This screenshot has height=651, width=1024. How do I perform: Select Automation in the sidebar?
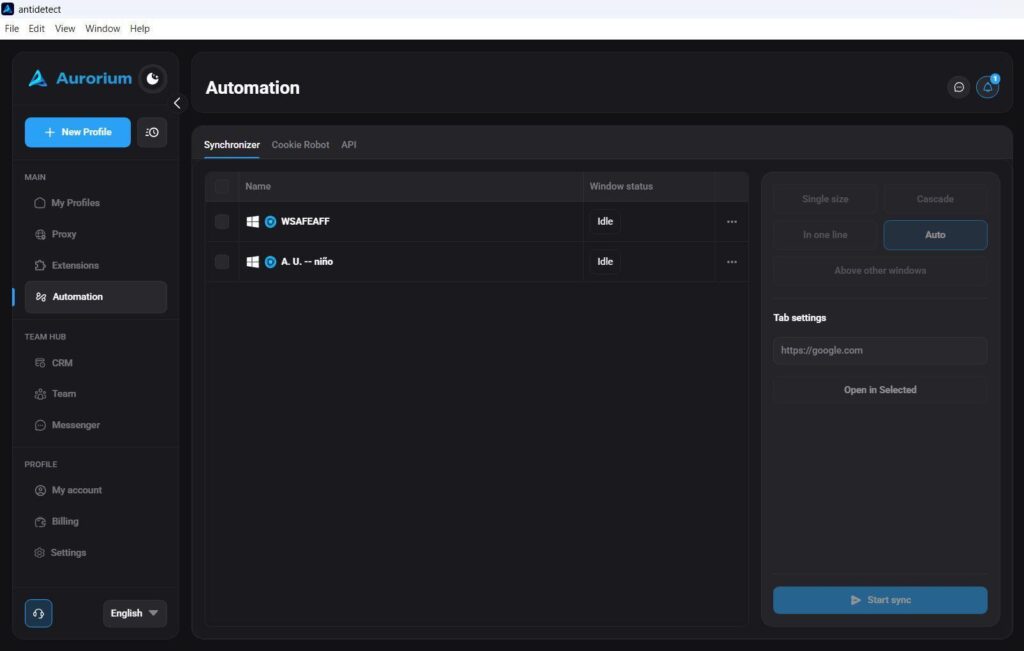pyautogui.click(x=95, y=297)
